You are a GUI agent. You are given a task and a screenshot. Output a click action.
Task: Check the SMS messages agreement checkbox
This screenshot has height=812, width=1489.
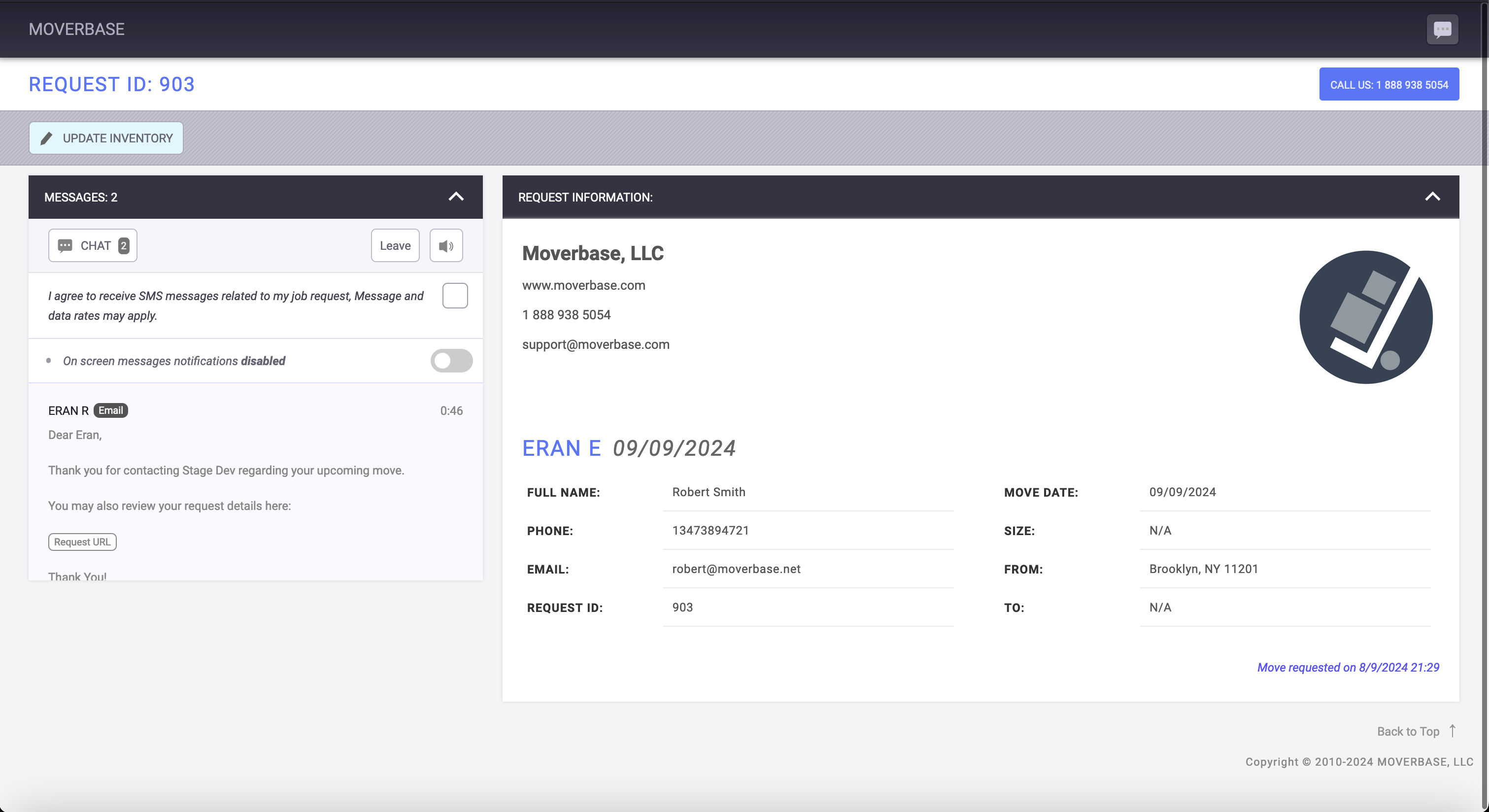pyautogui.click(x=455, y=296)
